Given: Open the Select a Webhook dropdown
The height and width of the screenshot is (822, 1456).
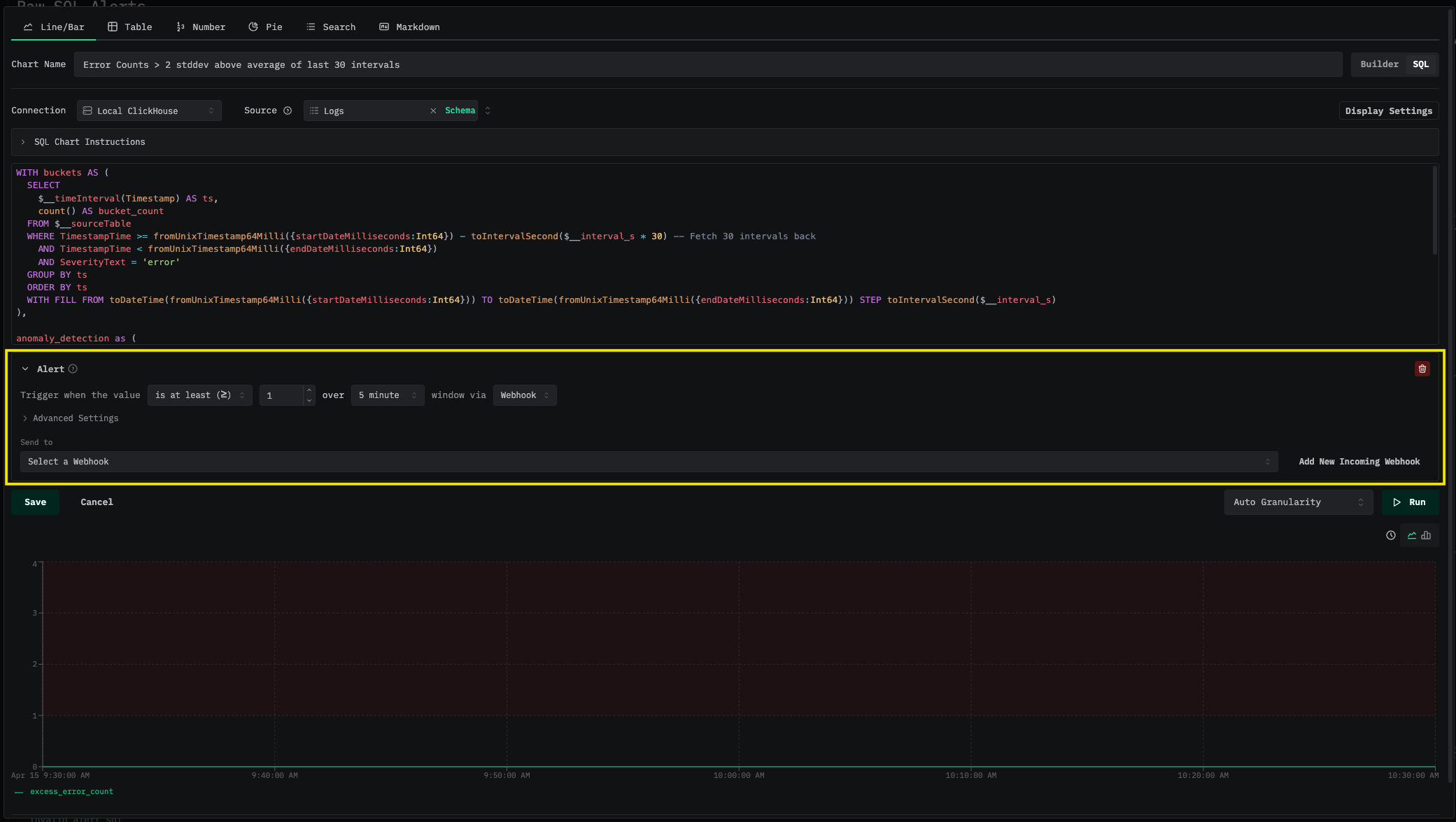Looking at the screenshot, I should click(649, 462).
